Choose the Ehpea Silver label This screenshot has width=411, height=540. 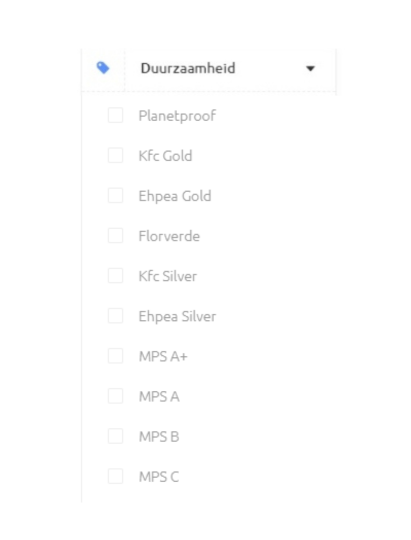tap(177, 317)
